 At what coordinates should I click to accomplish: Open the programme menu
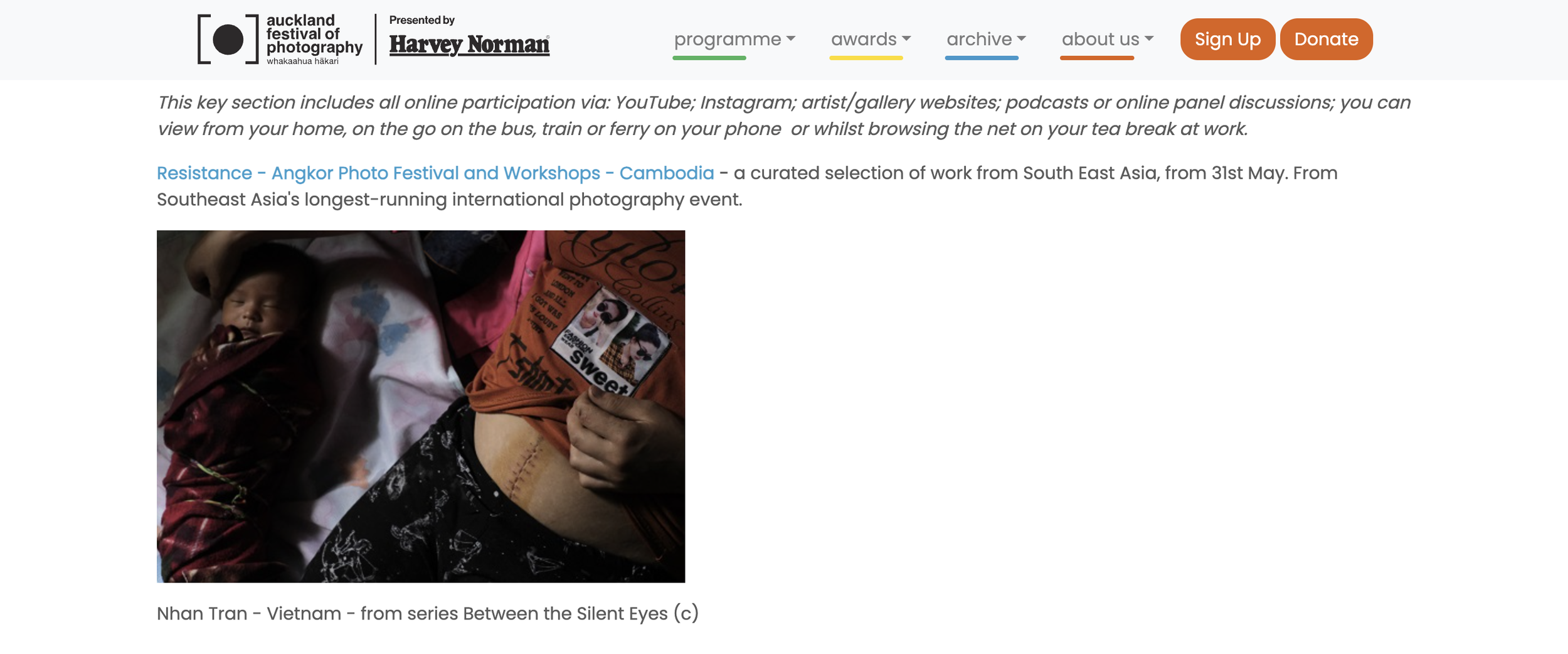click(x=728, y=40)
